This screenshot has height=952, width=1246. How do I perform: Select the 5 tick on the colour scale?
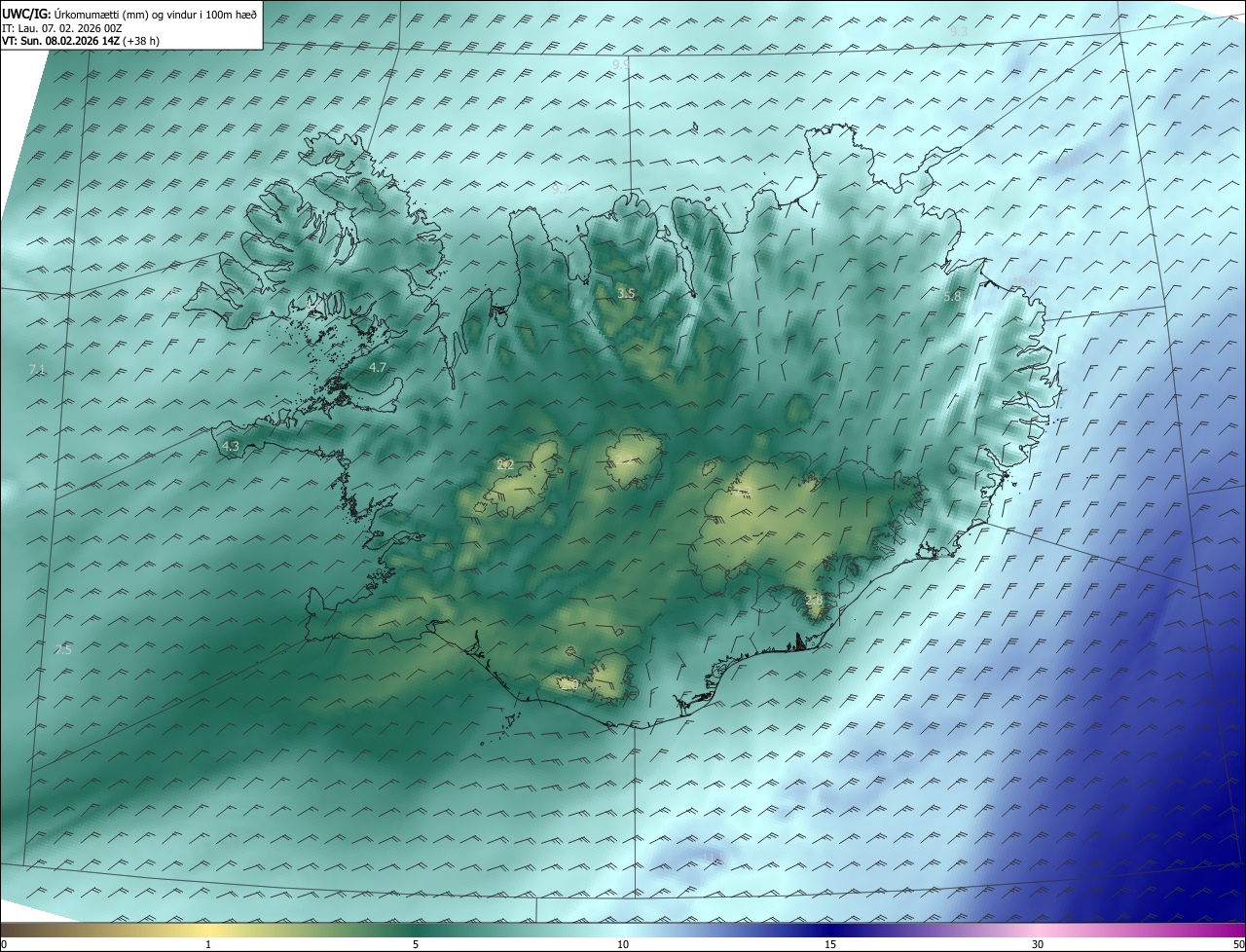click(x=416, y=944)
